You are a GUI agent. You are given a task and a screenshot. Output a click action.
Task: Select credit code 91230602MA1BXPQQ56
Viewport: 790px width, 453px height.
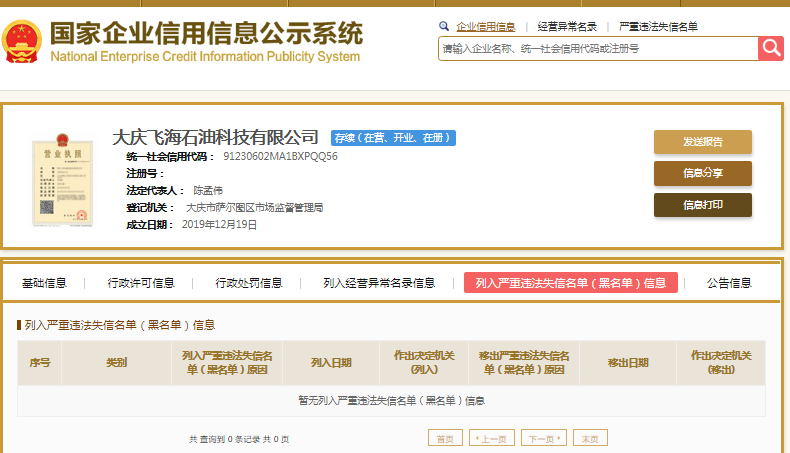coord(280,157)
